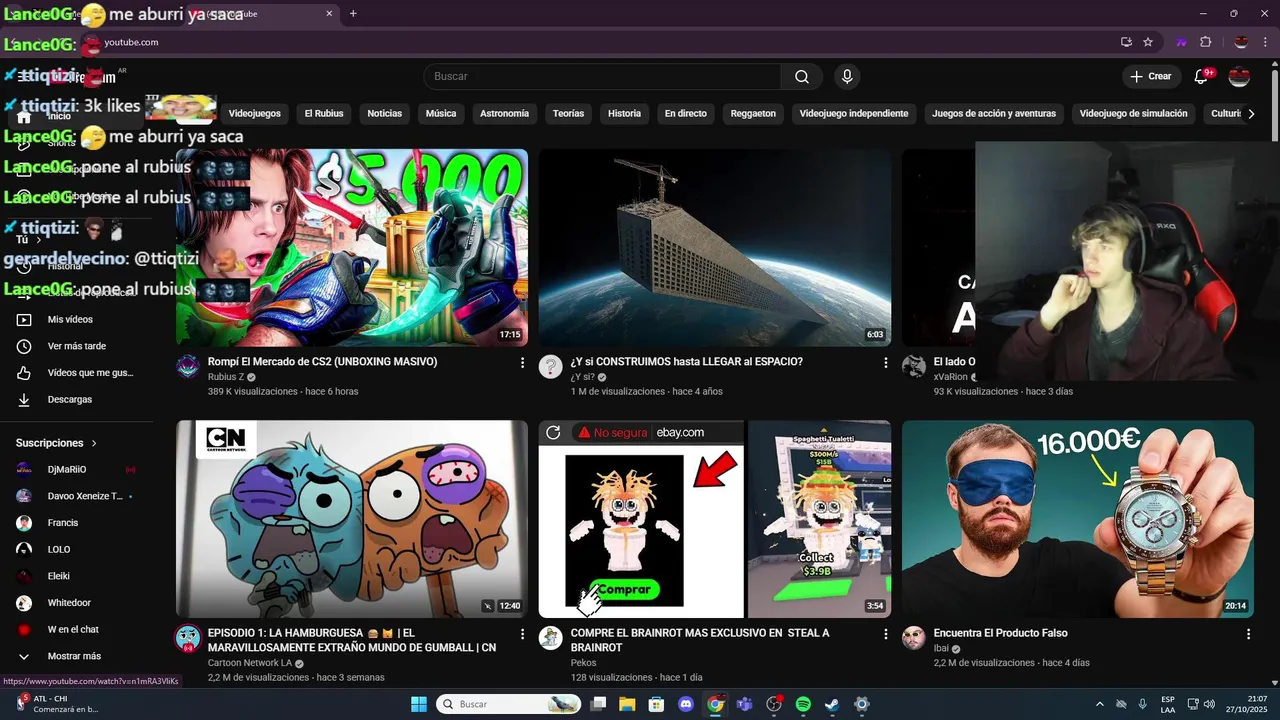1280x720 pixels.
Task: Bookmark this page with the star icon
Action: [1148, 42]
